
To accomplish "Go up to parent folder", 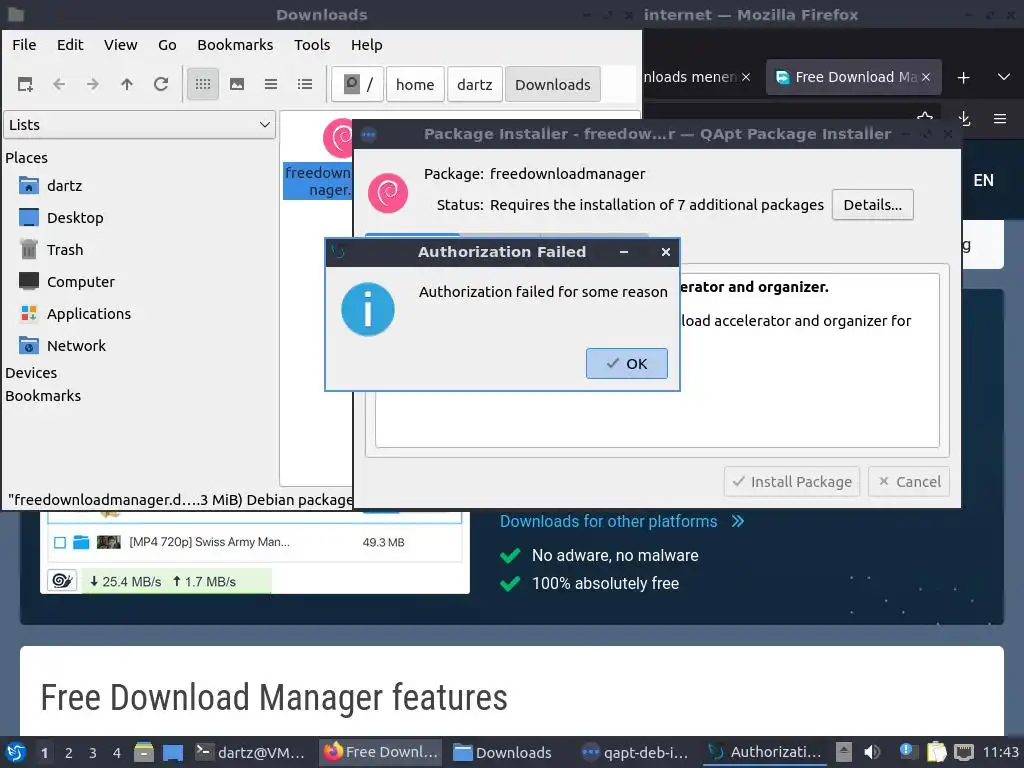I will (127, 84).
